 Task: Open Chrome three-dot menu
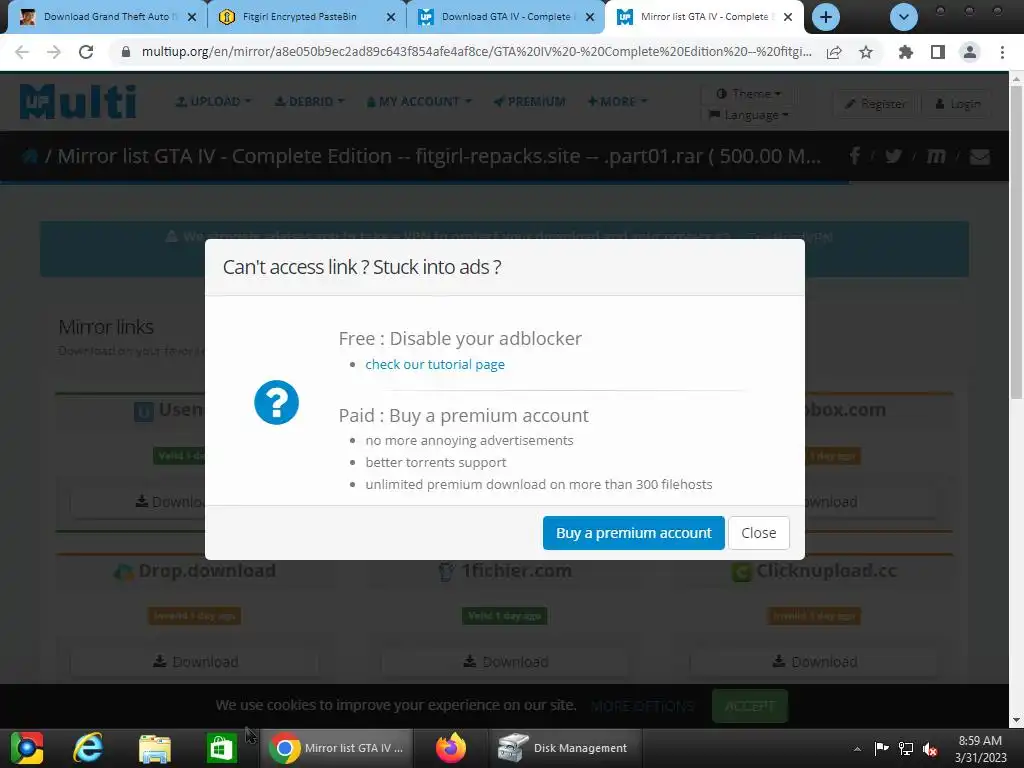[x=1002, y=52]
